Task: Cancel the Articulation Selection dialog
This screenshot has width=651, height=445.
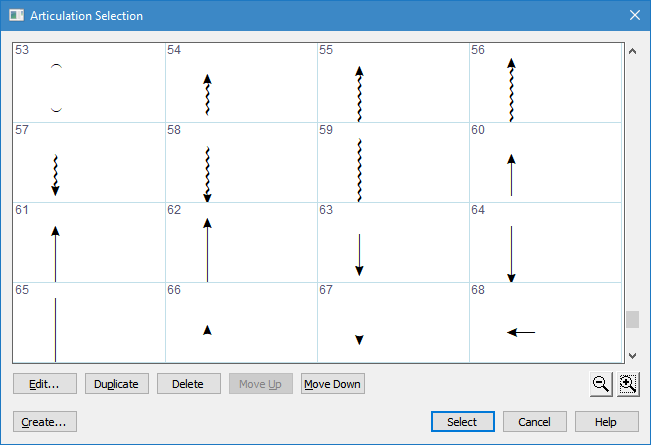Action: tap(534, 422)
